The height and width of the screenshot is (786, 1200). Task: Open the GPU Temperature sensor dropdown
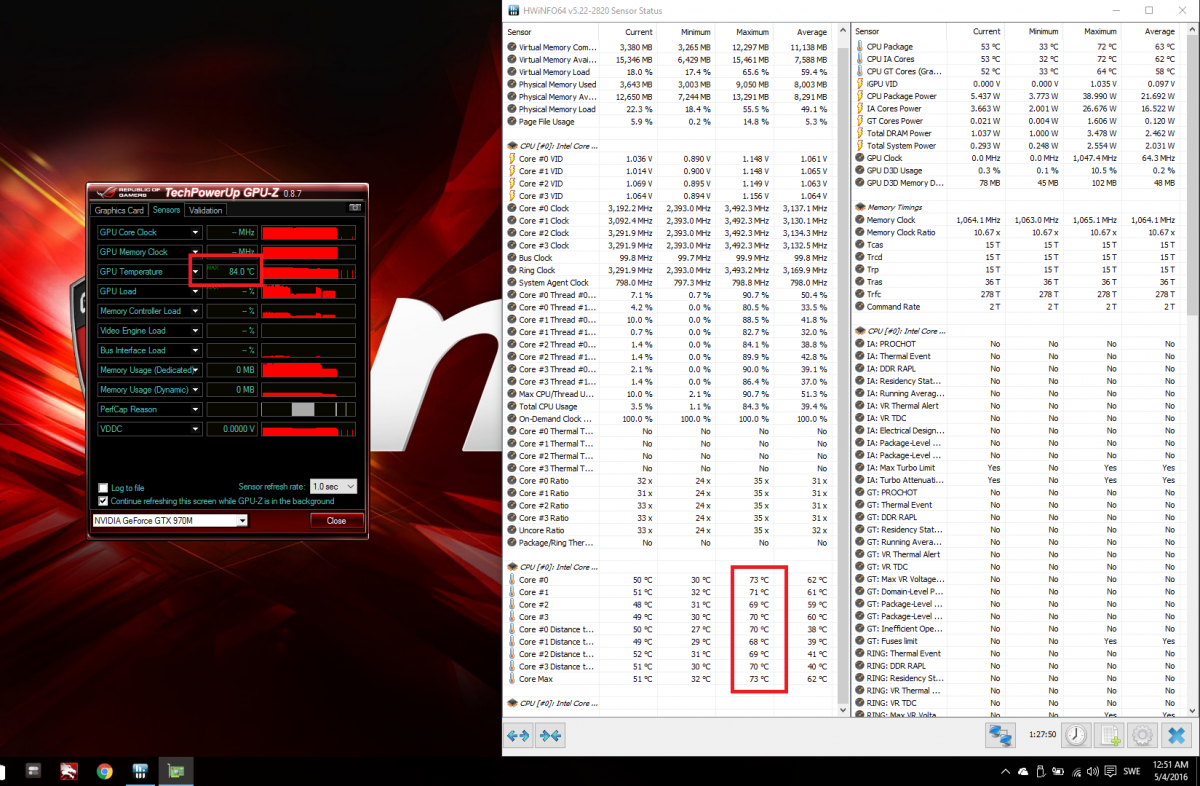point(195,272)
